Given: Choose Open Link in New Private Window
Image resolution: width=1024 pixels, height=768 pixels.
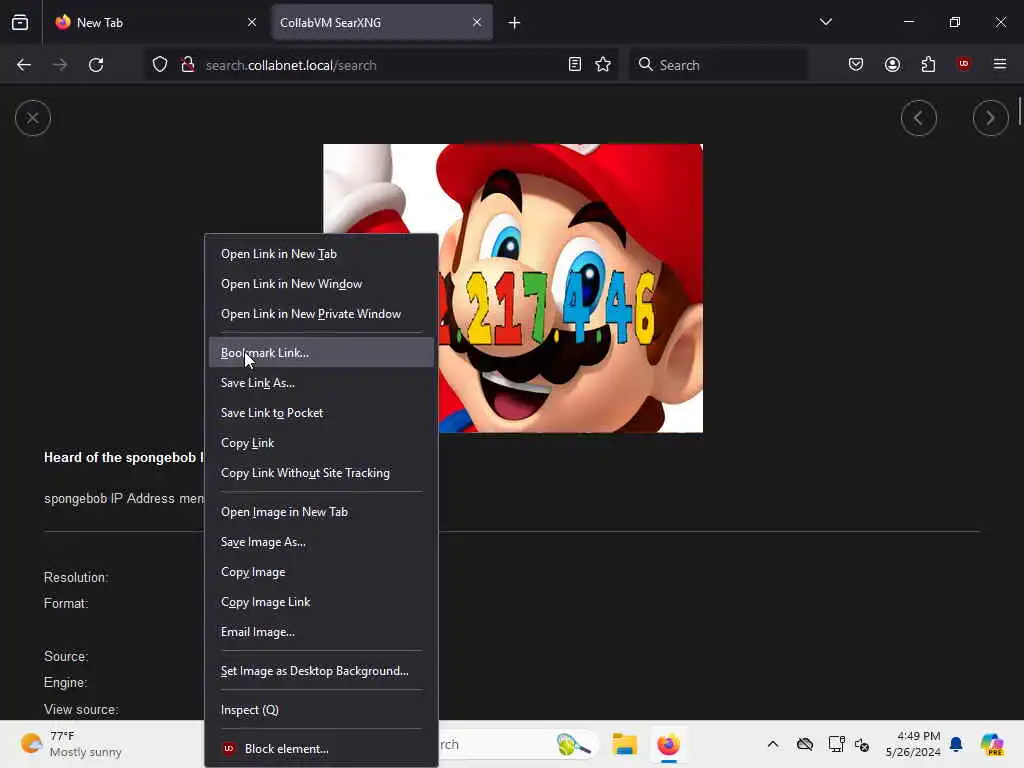Looking at the screenshot, I should point(321,314).
